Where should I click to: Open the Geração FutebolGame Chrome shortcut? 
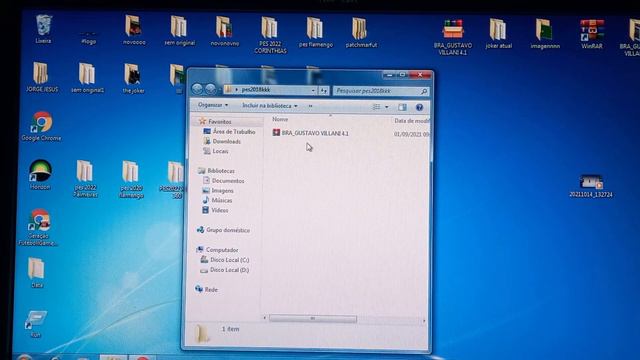pos(39,227)
